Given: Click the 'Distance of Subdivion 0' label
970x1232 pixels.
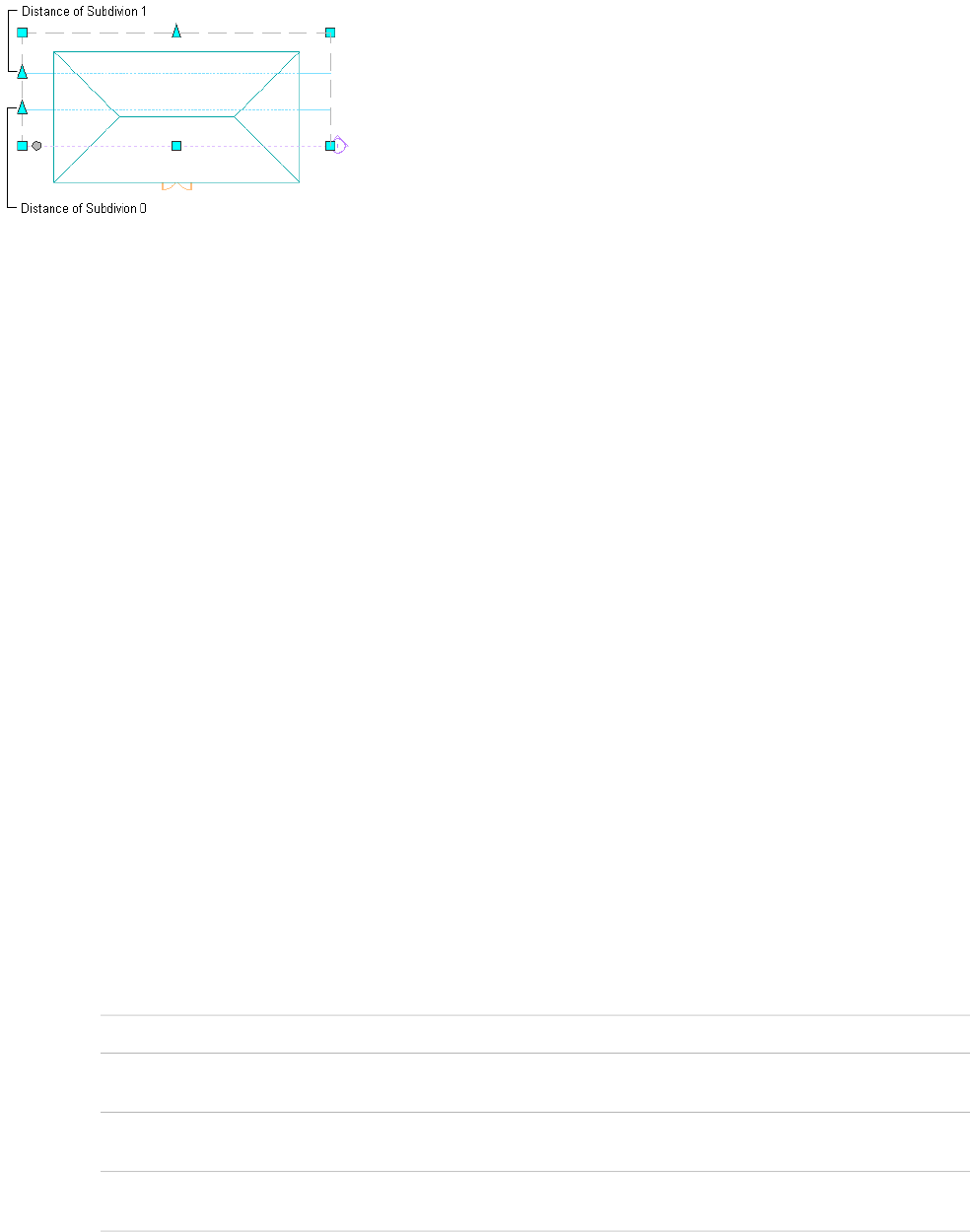Looking at the screenshot, I should [x=84, y=209].
